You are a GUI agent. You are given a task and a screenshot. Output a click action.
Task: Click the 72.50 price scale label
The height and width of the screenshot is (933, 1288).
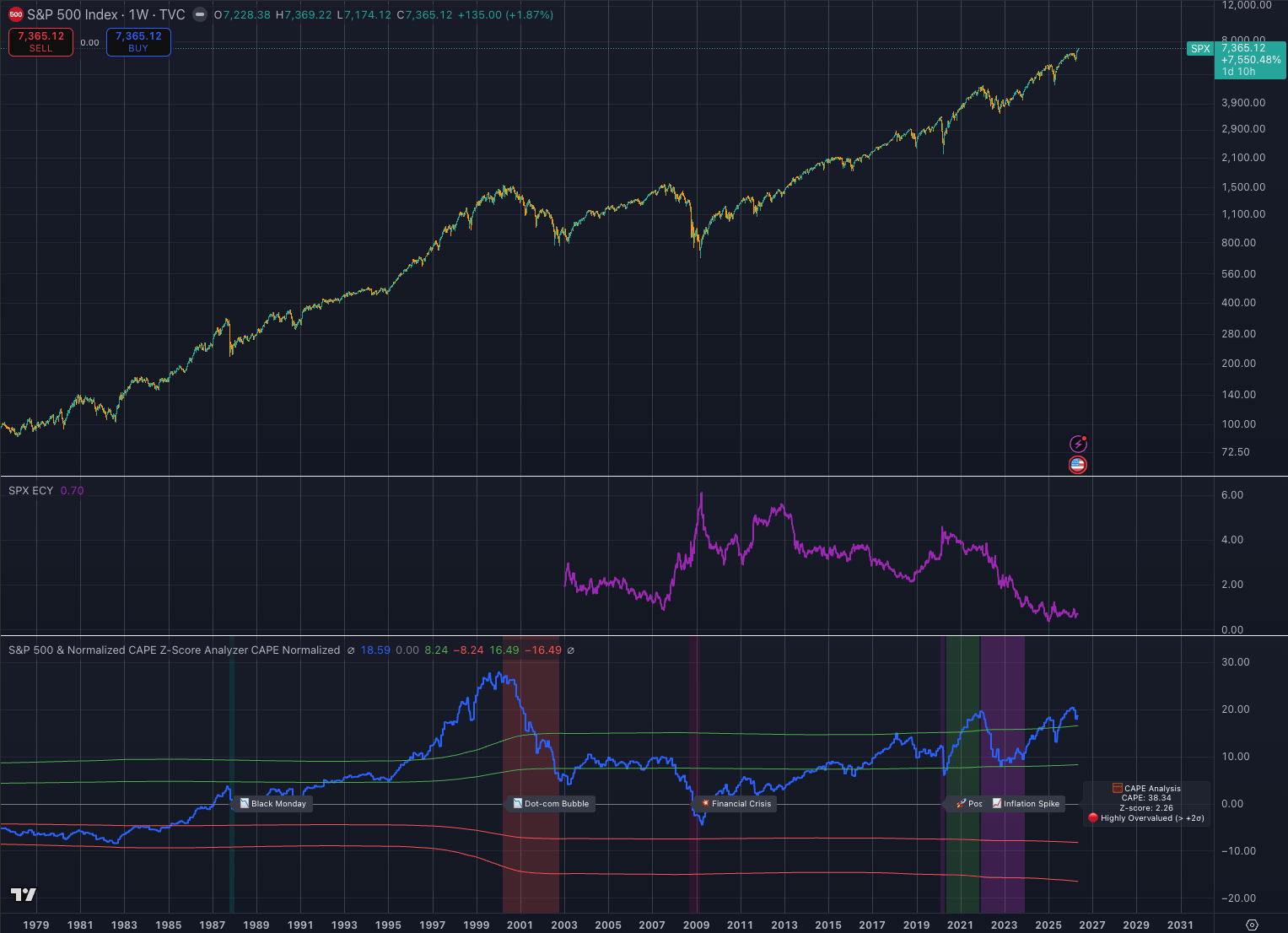point(1236,451)
